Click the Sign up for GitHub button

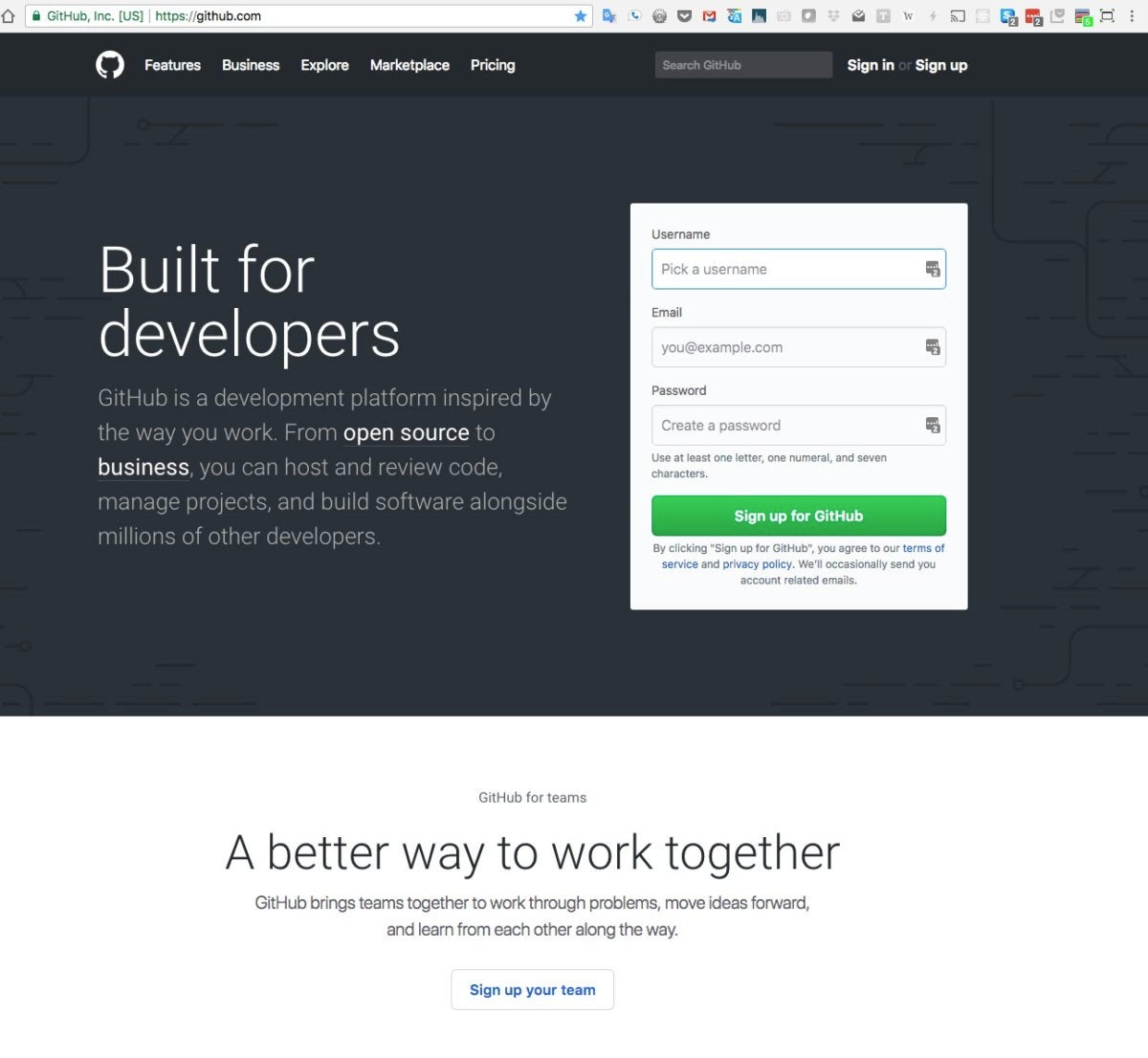(799, 516)
